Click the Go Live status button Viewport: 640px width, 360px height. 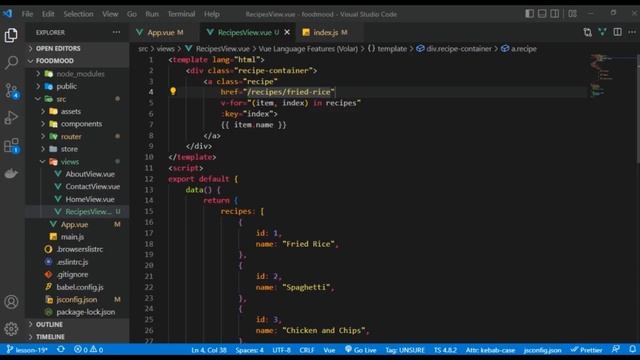click(360, 350)
